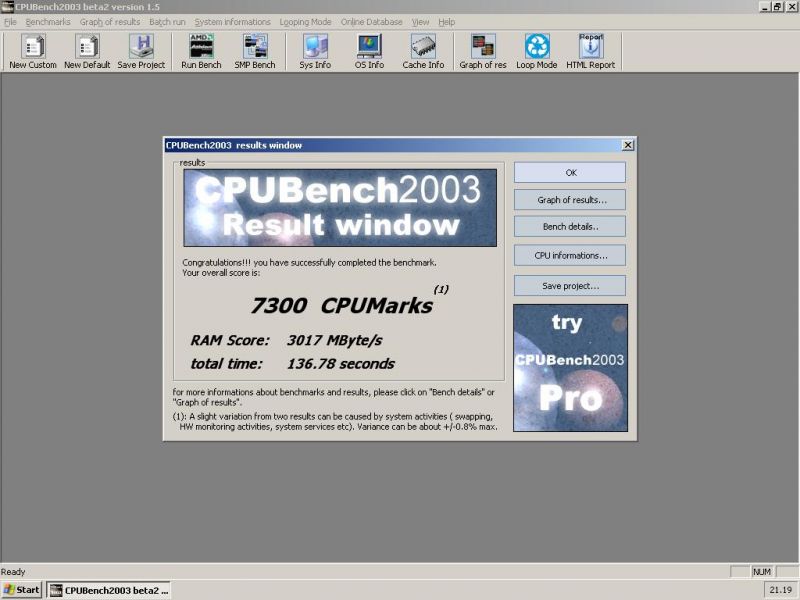This screenshot has width=800, height=600.
Task: Start the Run Bench tool
Action: click(202, 52)
